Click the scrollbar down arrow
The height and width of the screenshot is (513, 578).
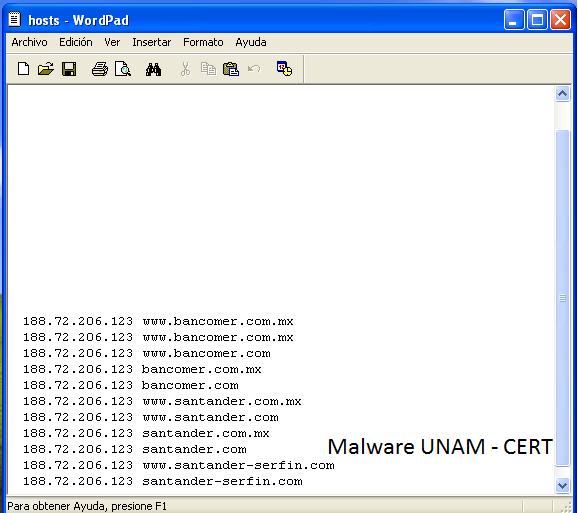563,485
